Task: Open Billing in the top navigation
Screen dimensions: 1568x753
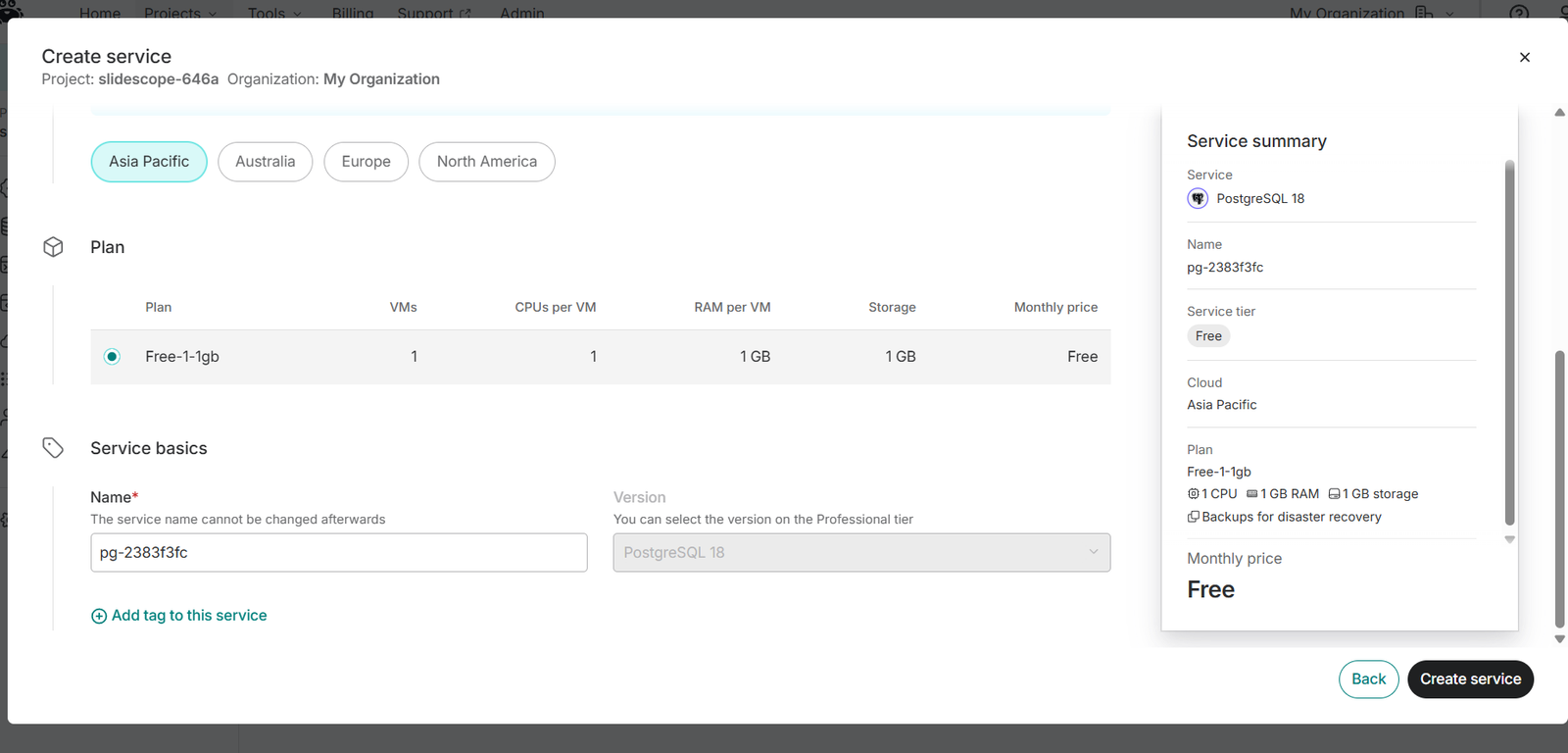Action: coord(353,13)
